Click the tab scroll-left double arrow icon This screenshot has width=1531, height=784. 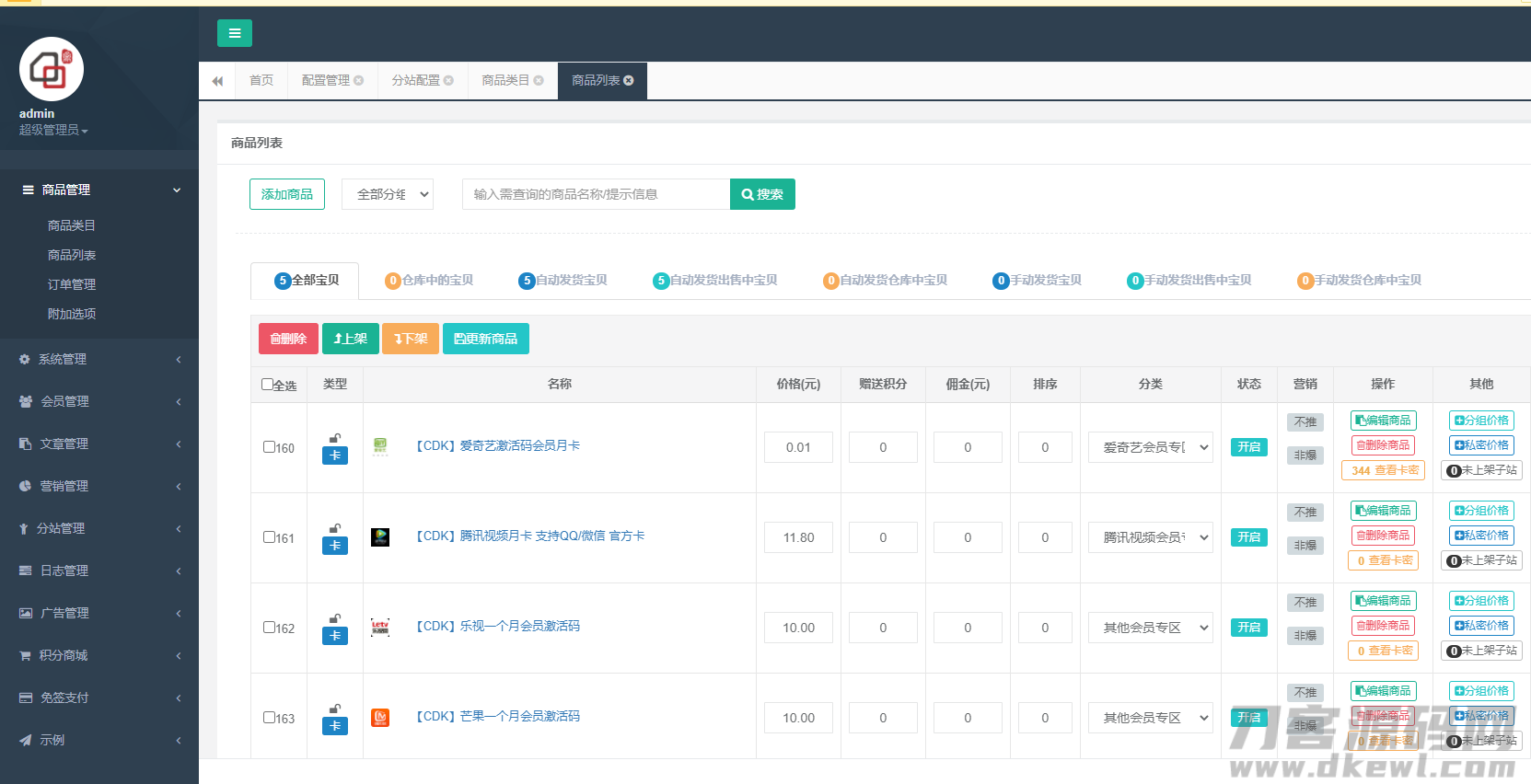pos(217,81)
